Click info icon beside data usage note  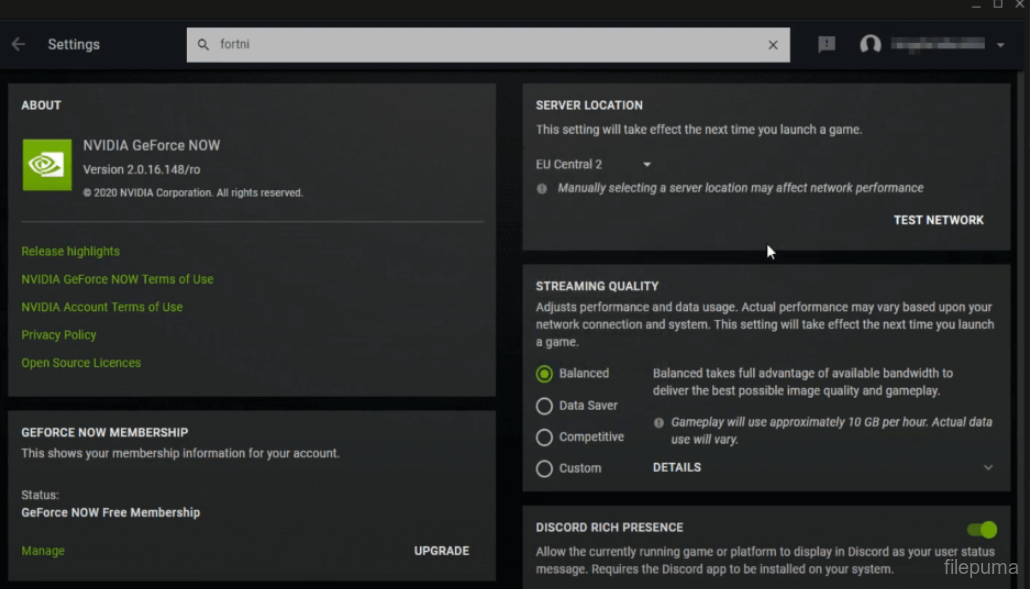(x=658, y=423)
